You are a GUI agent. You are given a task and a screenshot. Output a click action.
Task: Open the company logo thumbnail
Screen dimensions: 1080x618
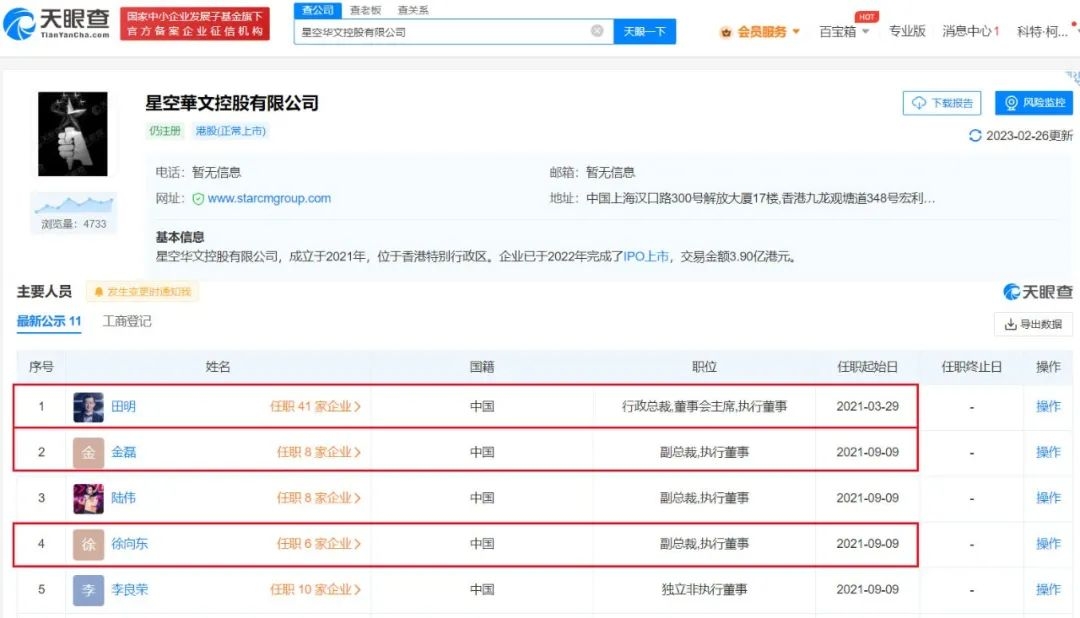coord(72,134)
